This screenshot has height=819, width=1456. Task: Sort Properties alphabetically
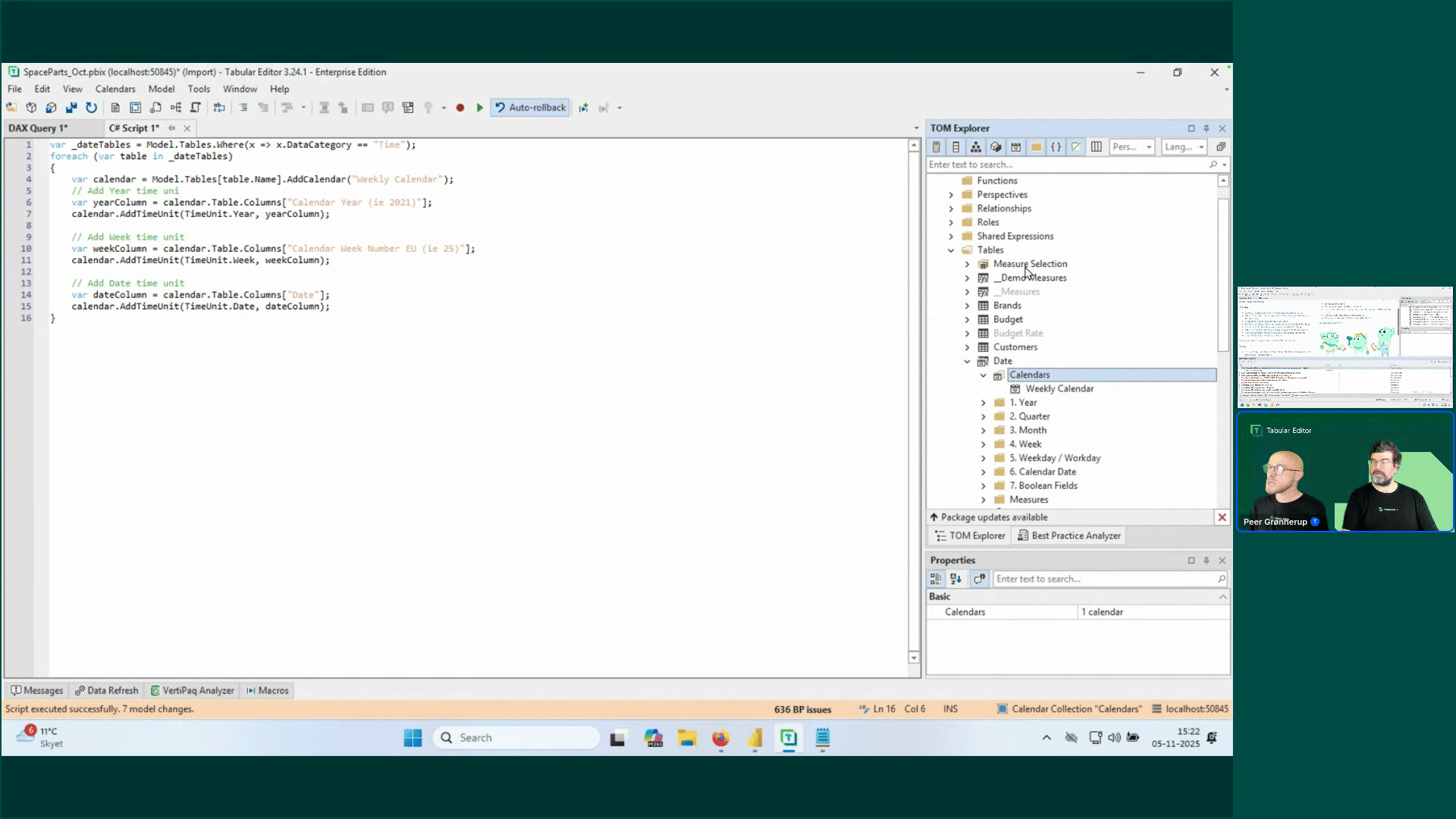955,579
